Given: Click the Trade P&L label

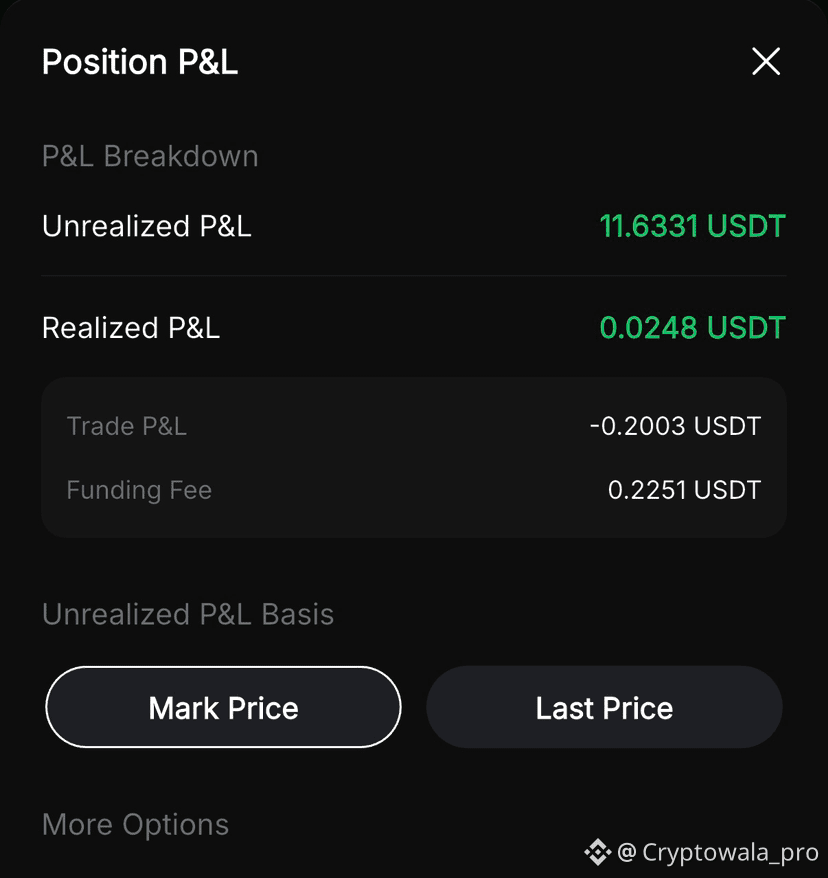Looking at the screenshot, I should click(127, 426).
